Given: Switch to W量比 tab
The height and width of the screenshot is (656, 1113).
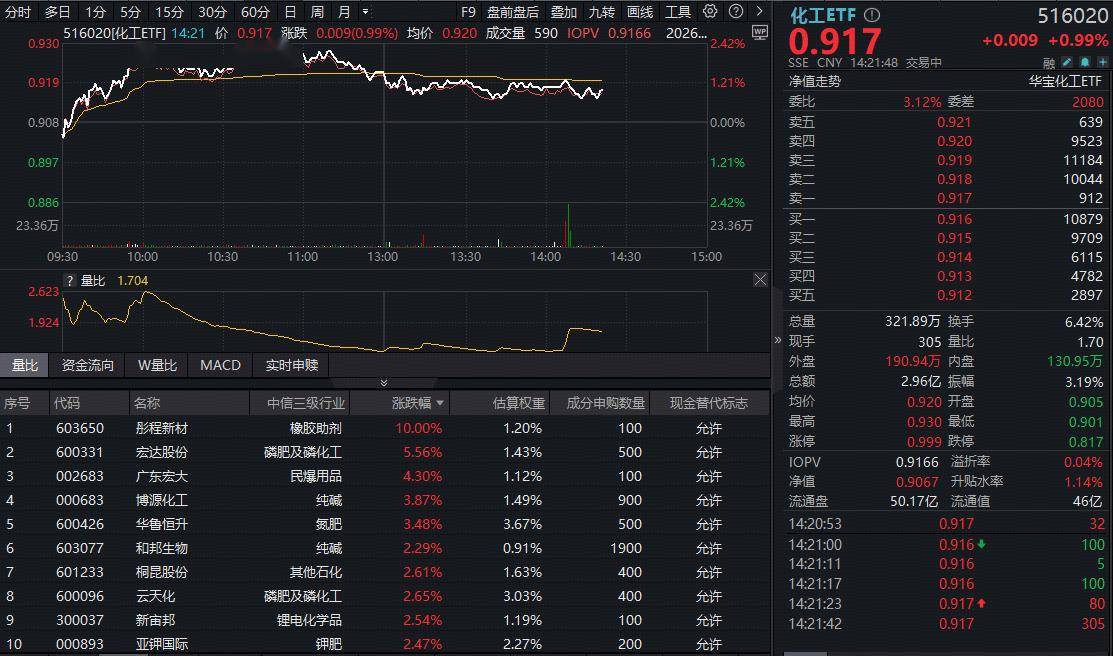Looking at the screenshot, I should point(157,365).
